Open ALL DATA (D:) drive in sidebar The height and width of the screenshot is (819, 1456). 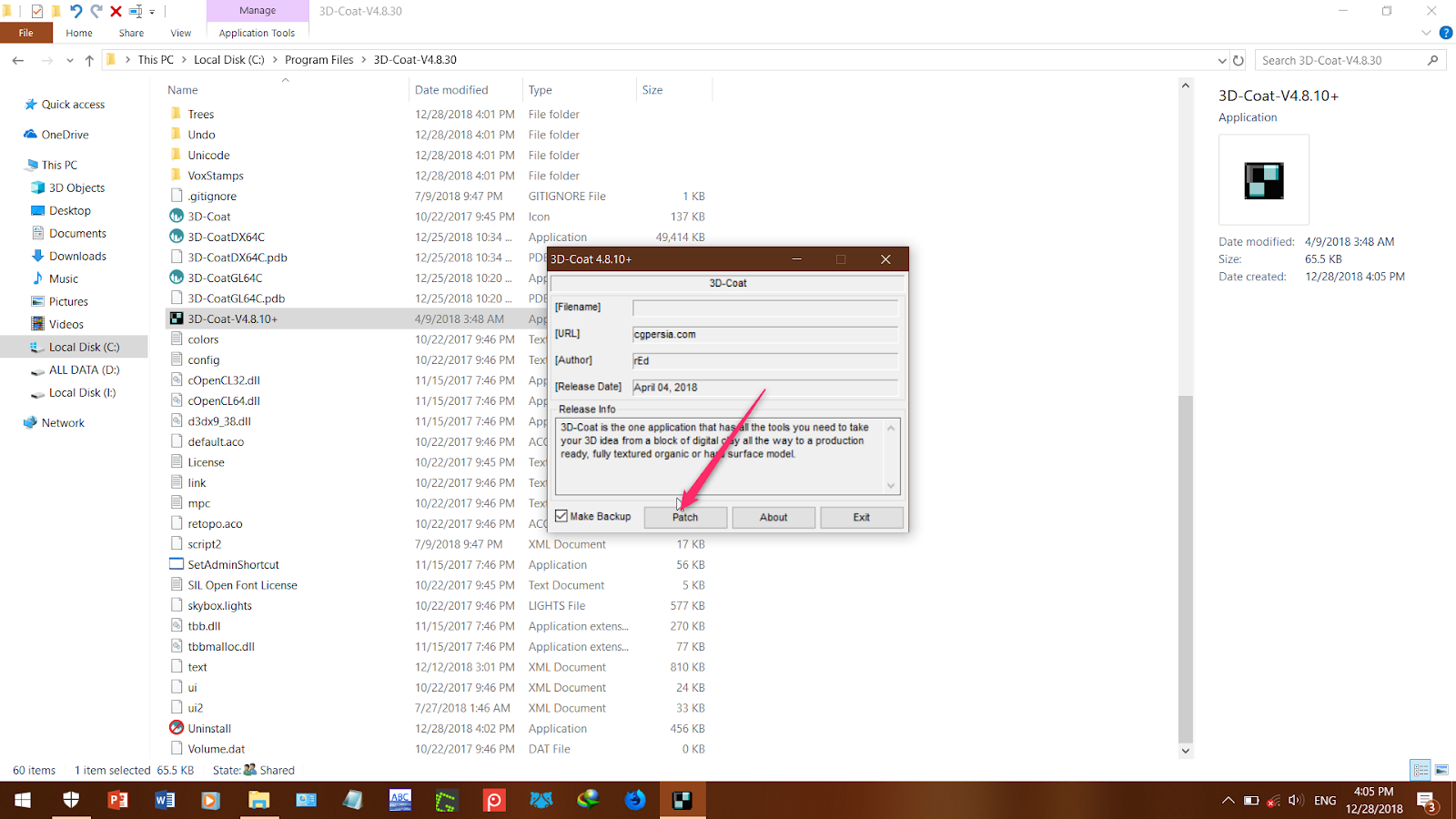pyautogui.click(x=84, y=369)
